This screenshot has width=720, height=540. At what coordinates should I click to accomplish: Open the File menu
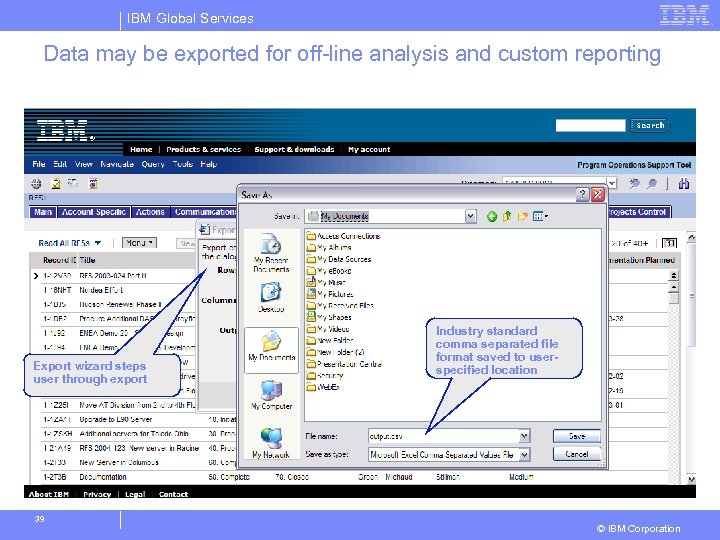[39, 164]
